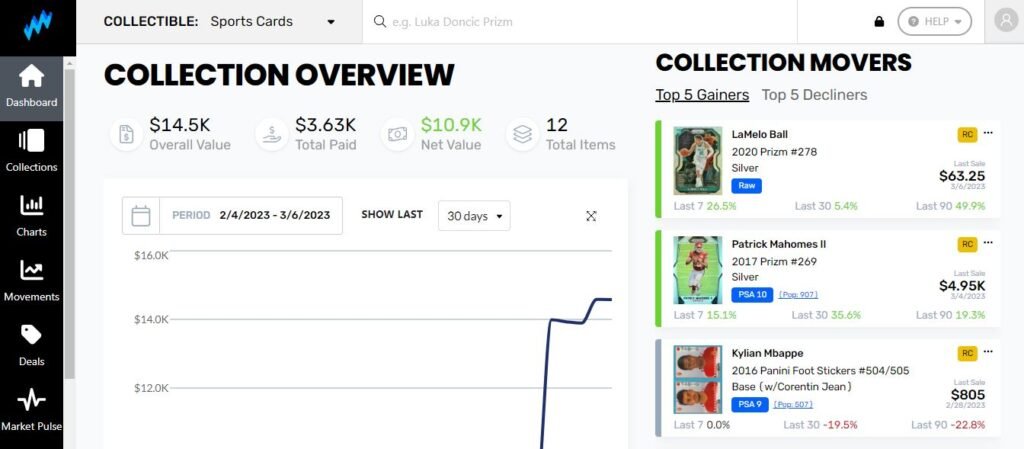Open Patrick Mahomes II card thumbnail
Image resolution: width=1024 pixels, height=449 pixels.
[x=697, y=270]
